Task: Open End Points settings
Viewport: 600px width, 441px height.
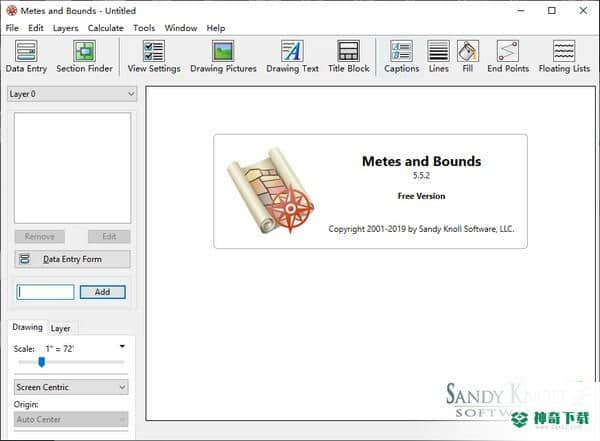Action: (508, 57)
